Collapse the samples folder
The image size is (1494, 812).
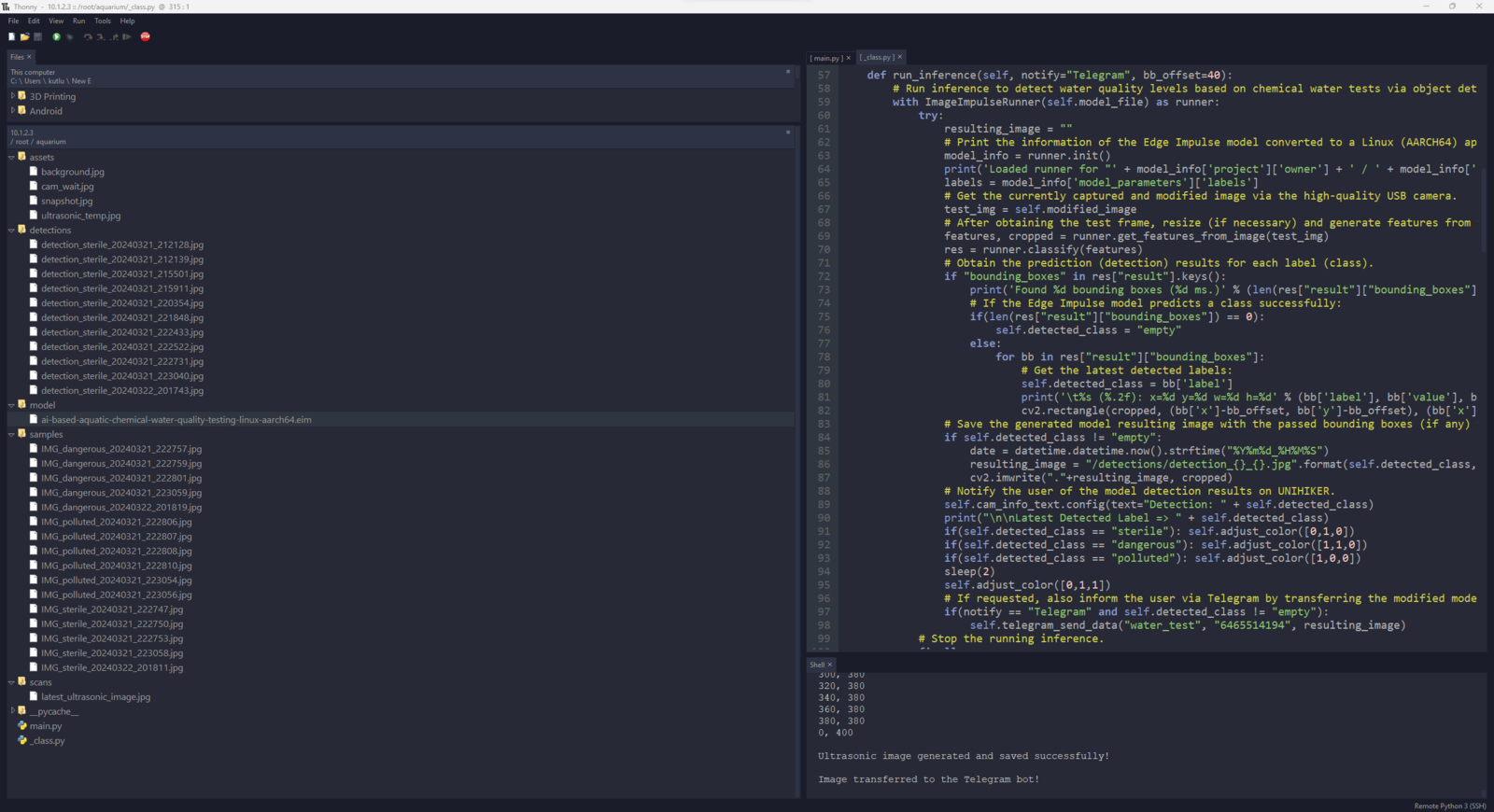(x=12, y=435)
